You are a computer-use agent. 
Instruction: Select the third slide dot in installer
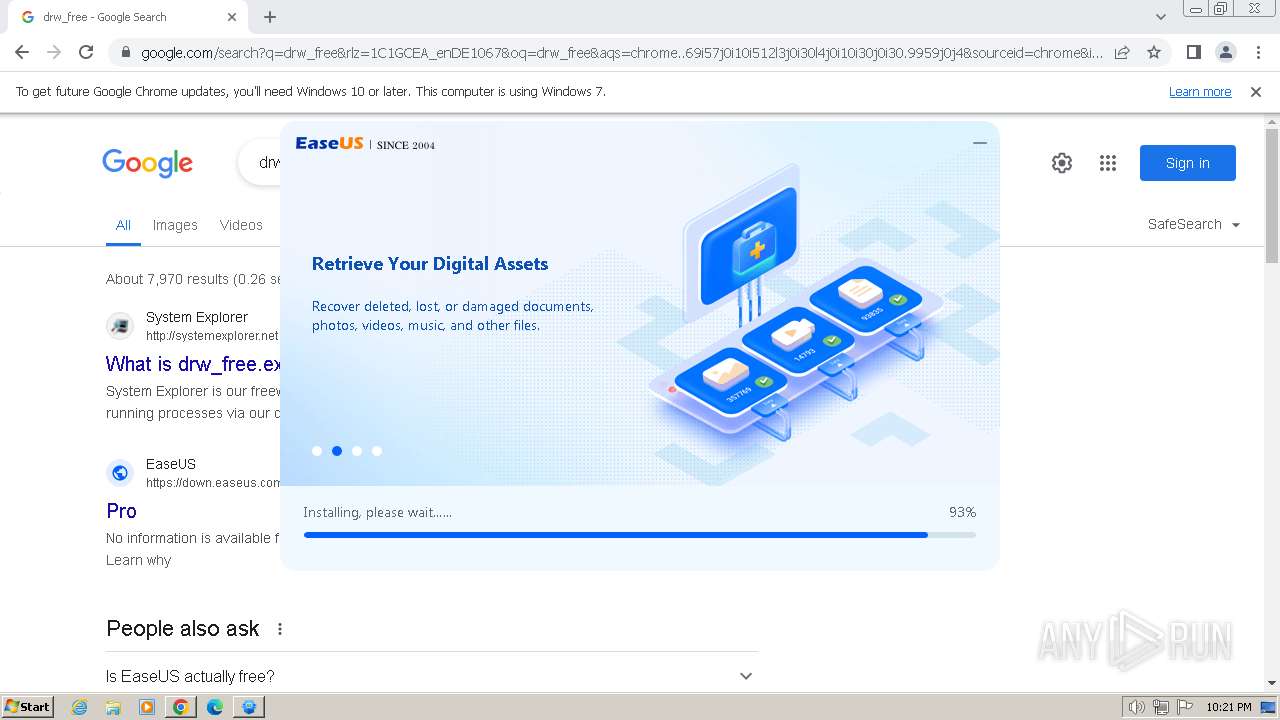coord(357,451)
